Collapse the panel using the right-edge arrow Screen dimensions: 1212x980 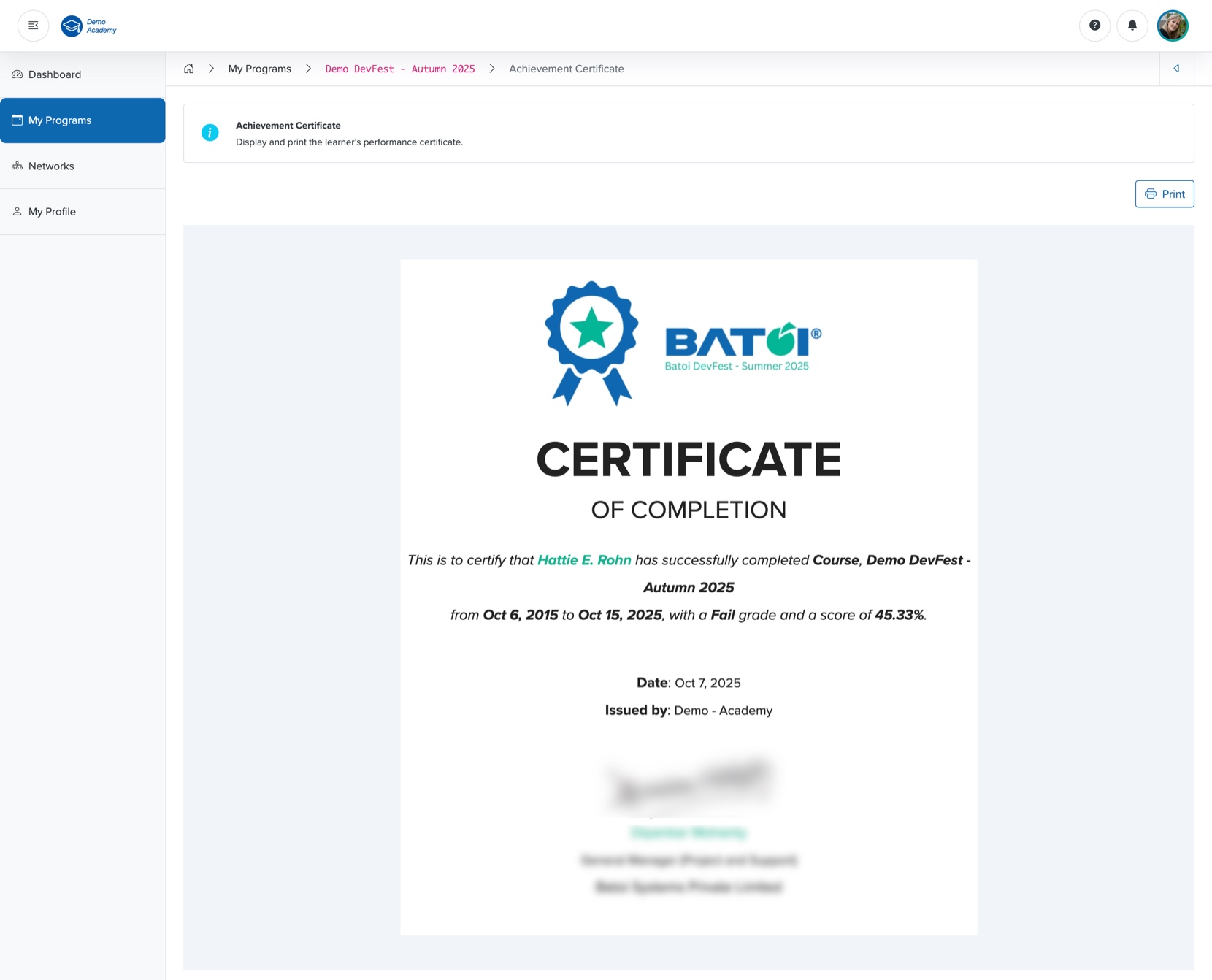[x=1176, y=68]
